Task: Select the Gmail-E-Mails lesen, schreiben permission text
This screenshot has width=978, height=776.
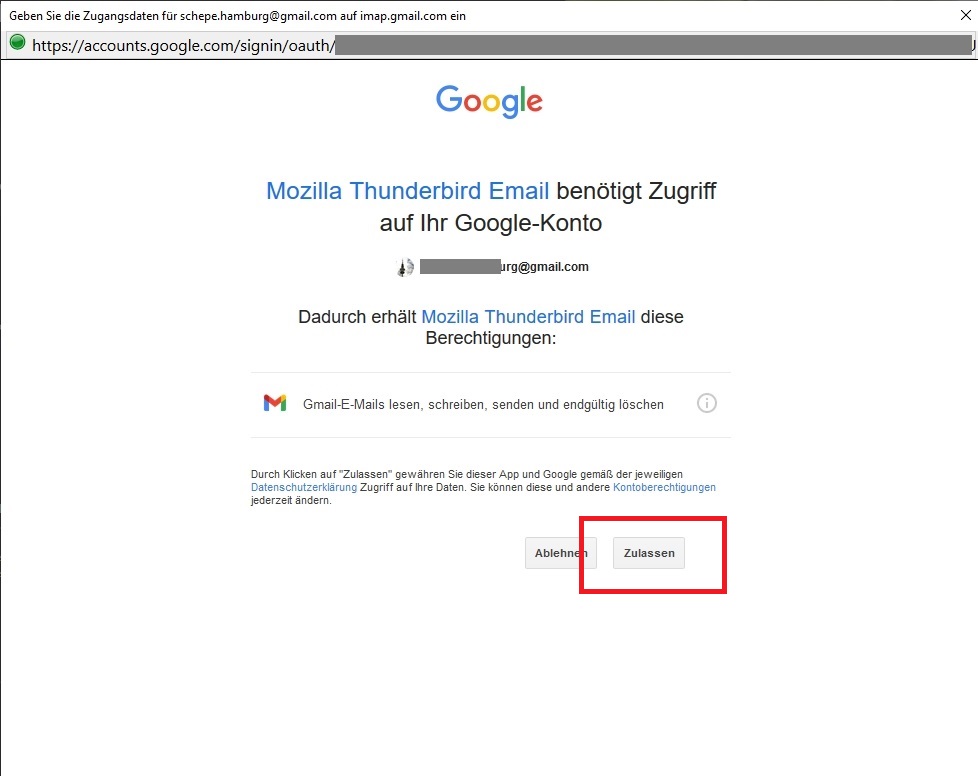Action: click(x=483, y=404)
